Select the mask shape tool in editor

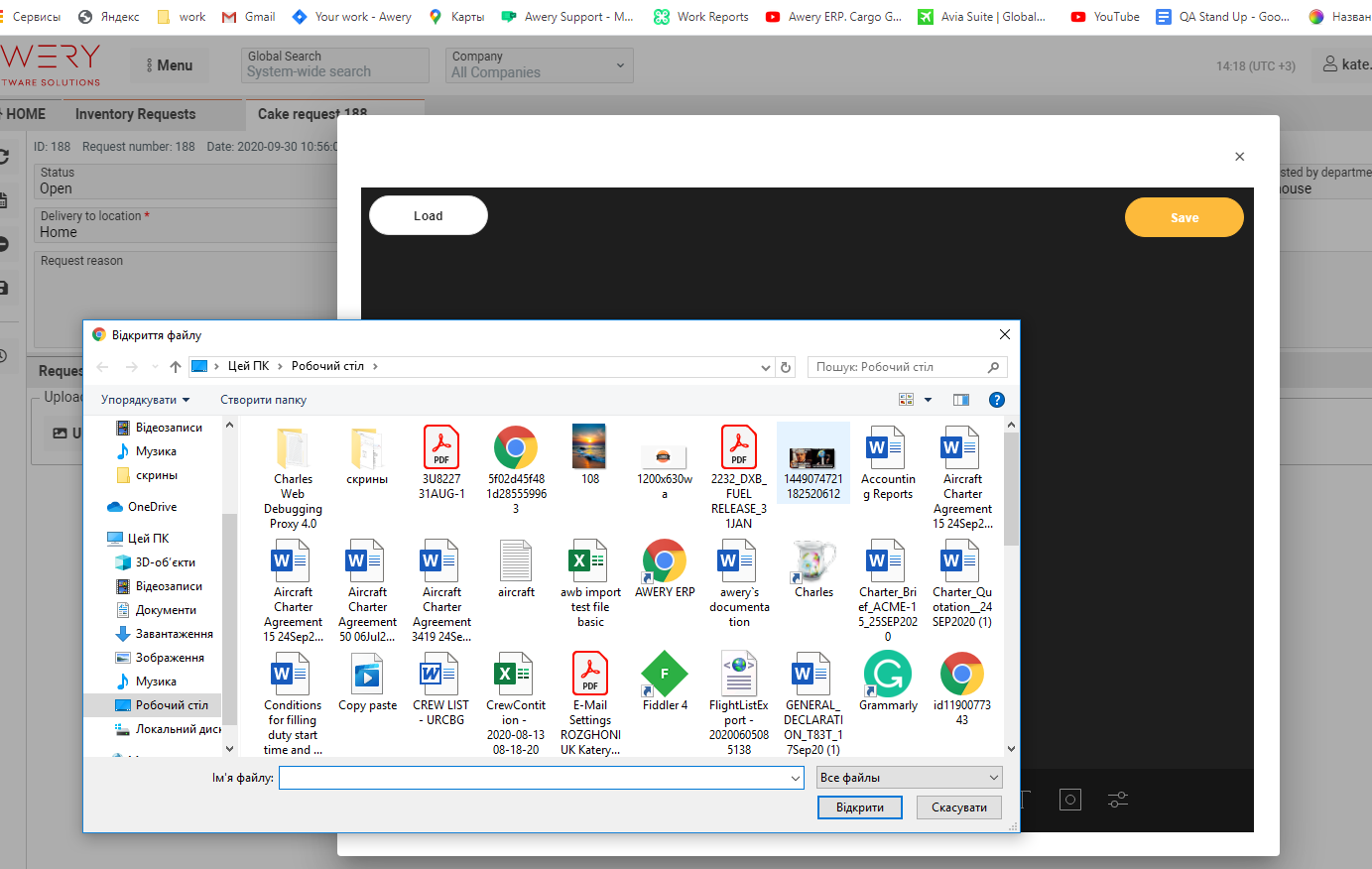tap(1069, 800)
